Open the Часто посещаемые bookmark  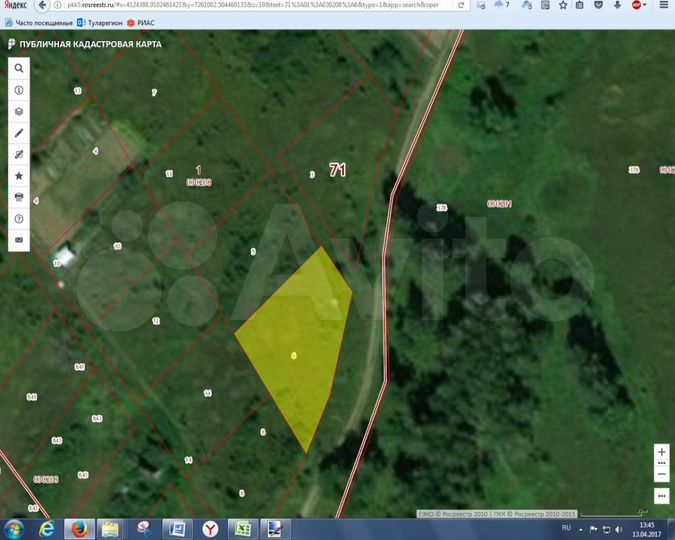coord(39,23)
